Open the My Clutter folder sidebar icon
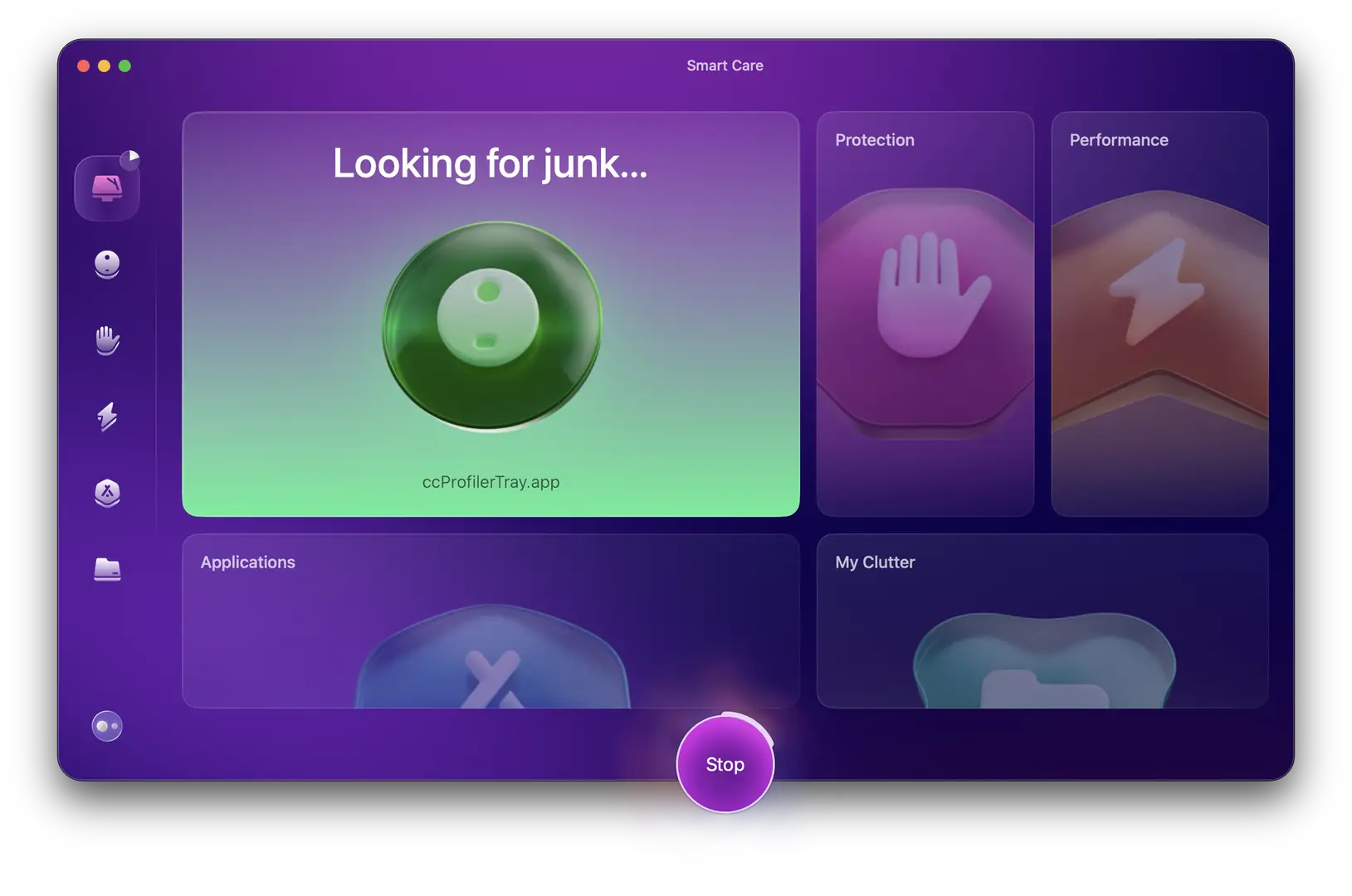Screen dimensions: 1352x896 click(x=107, y=569)
